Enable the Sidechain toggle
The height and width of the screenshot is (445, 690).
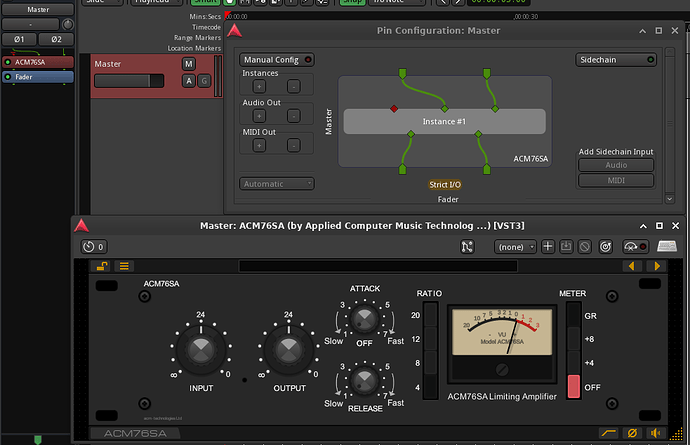[616, 60]
